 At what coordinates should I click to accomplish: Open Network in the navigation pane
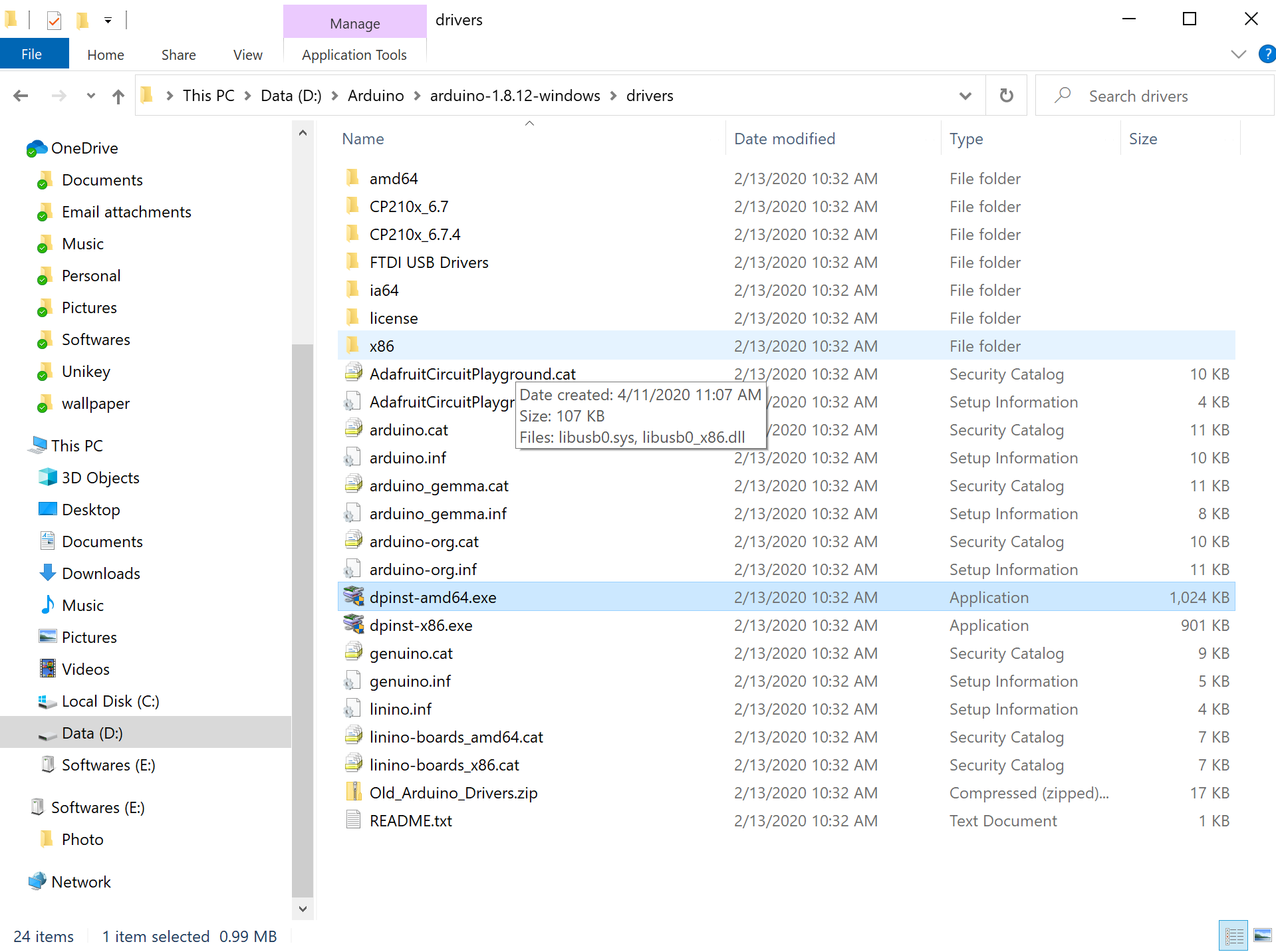[x=81, y=882]
